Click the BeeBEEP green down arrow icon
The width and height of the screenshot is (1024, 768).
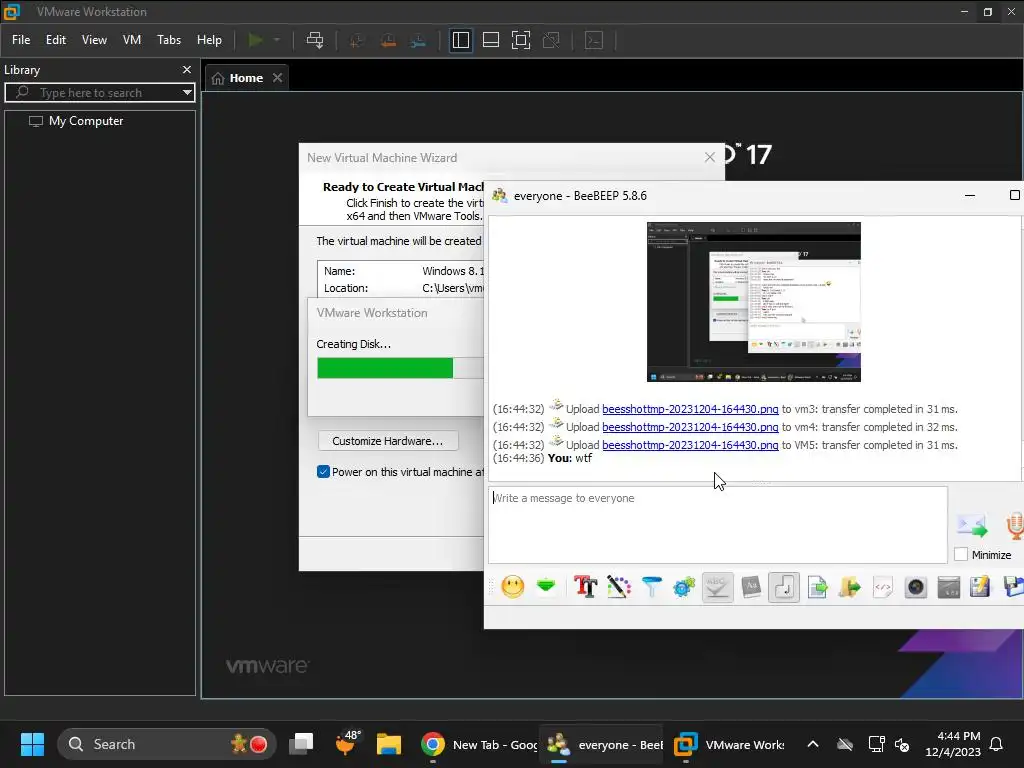pyautogui.click(x=546, y=586)
